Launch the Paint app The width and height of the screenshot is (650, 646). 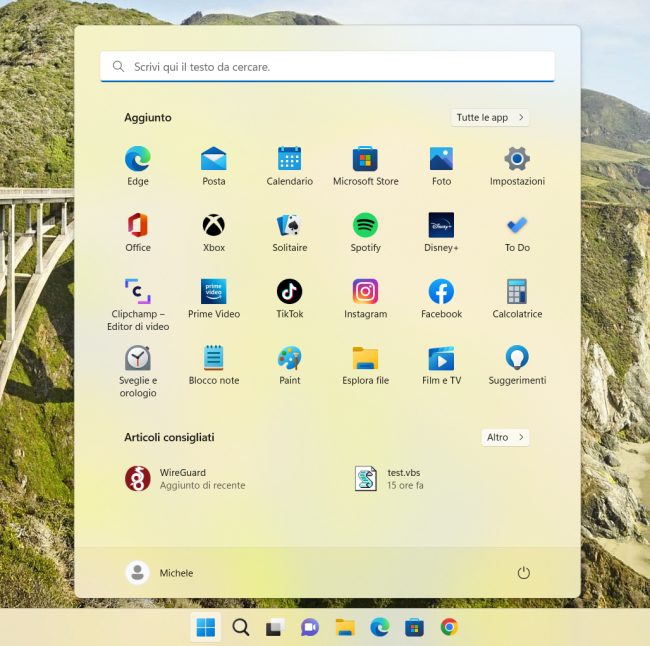[x=289, y=365]
